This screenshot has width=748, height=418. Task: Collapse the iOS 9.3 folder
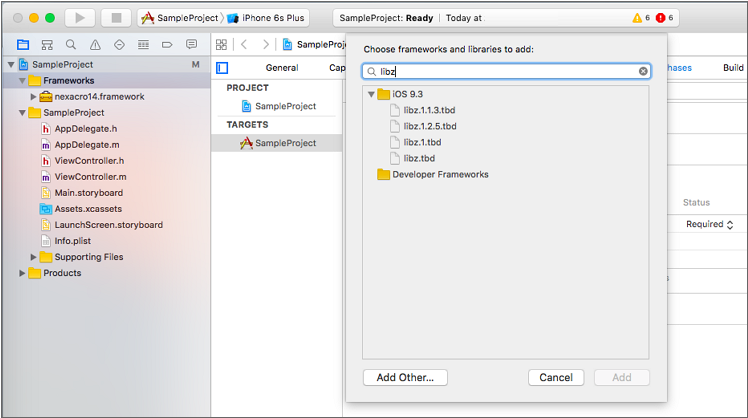click(x=371, y=94)
